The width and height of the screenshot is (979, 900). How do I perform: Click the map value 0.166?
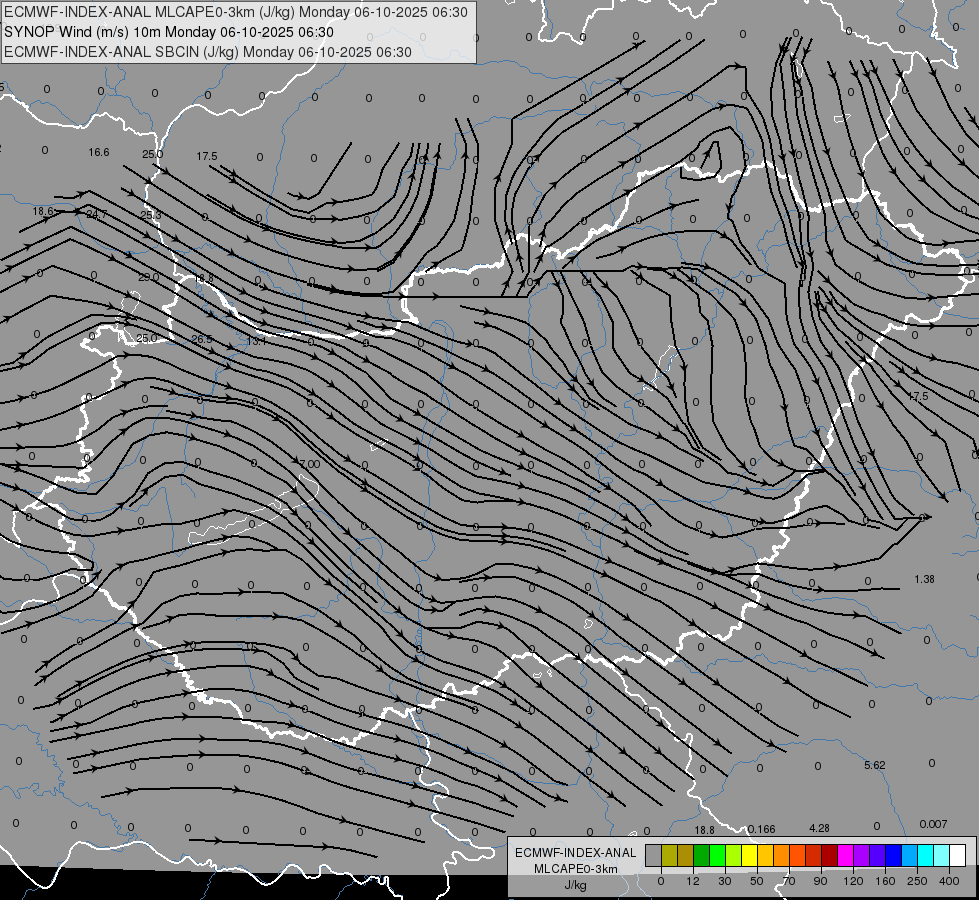(x=761, y=829)
